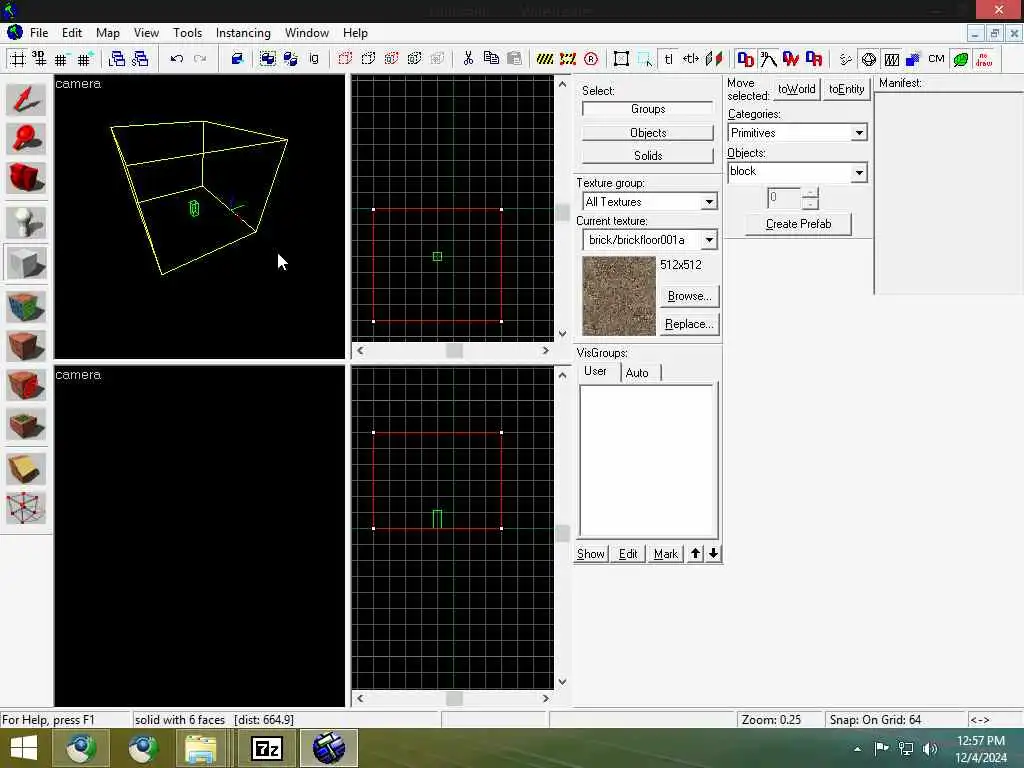Click the Toggle Face Alignment icon

tap(714, 59)
